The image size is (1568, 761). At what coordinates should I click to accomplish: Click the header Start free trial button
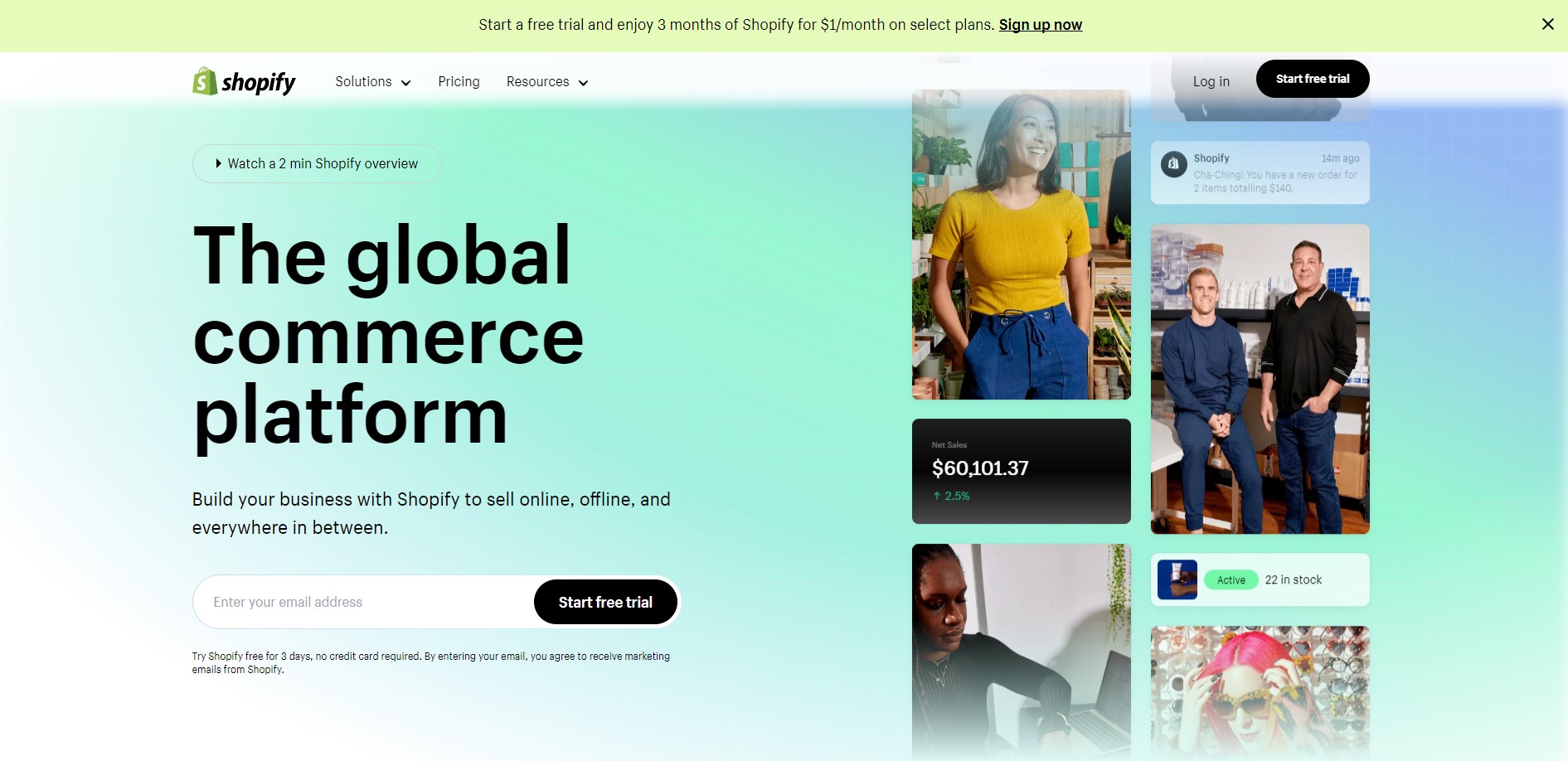pos(1313,79)
